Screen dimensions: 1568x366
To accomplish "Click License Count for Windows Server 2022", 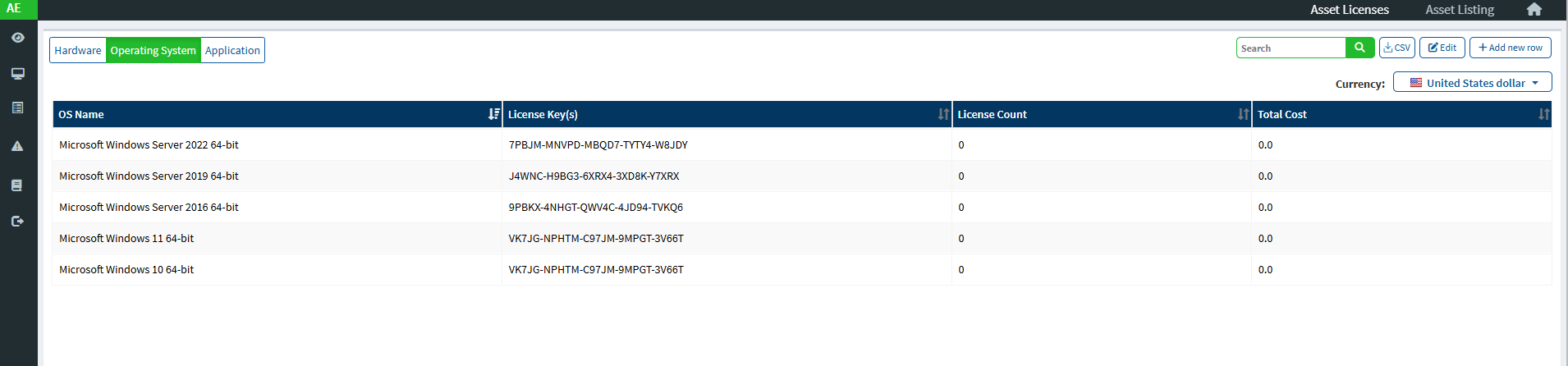I will point(1102,145).
